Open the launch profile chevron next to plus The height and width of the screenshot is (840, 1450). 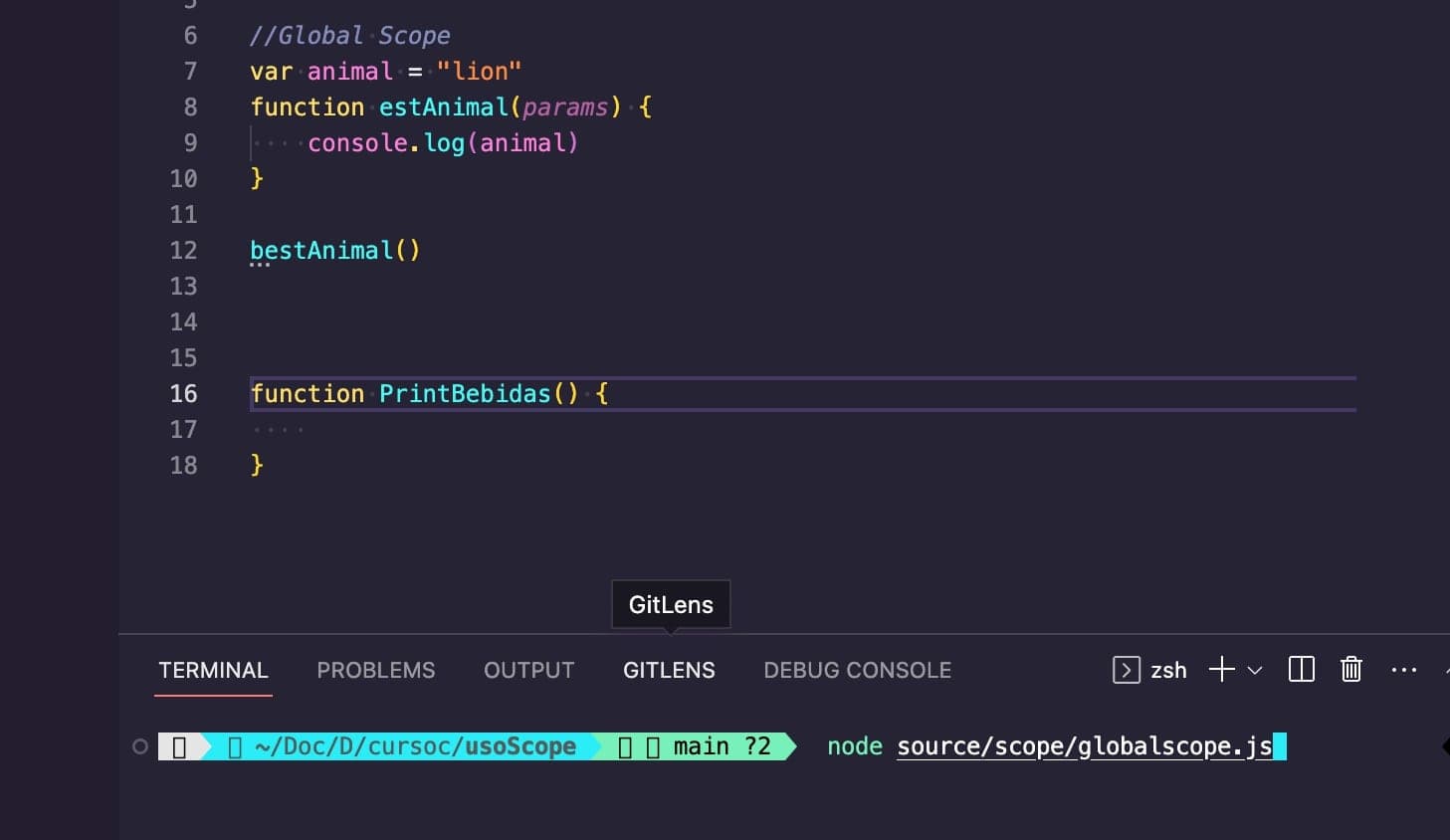(x=1255, y=670)
